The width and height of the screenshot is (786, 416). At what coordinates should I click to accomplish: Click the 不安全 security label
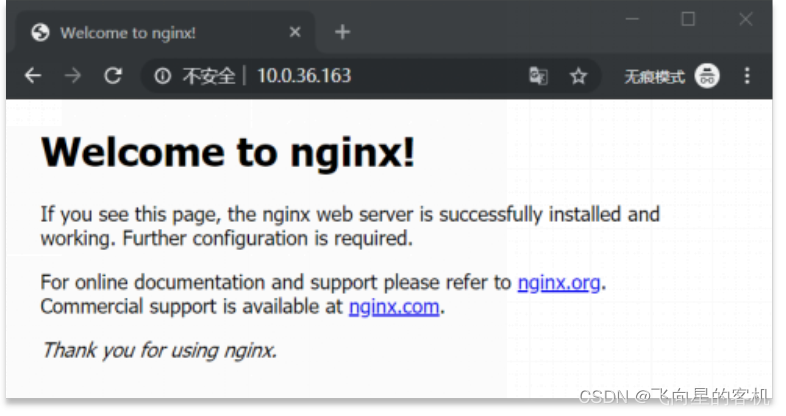click(x=209, y=76)
